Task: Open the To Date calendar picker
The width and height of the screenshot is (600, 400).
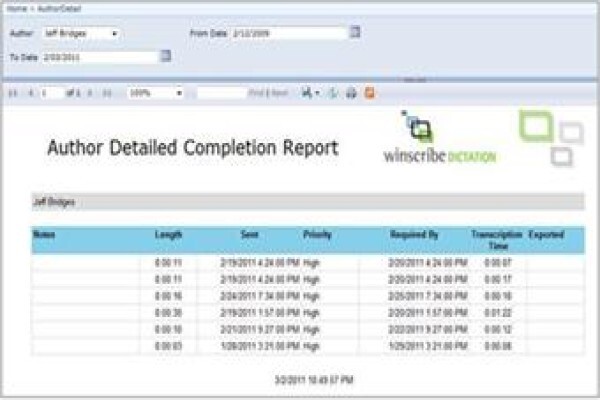Action: pos(166,56)
